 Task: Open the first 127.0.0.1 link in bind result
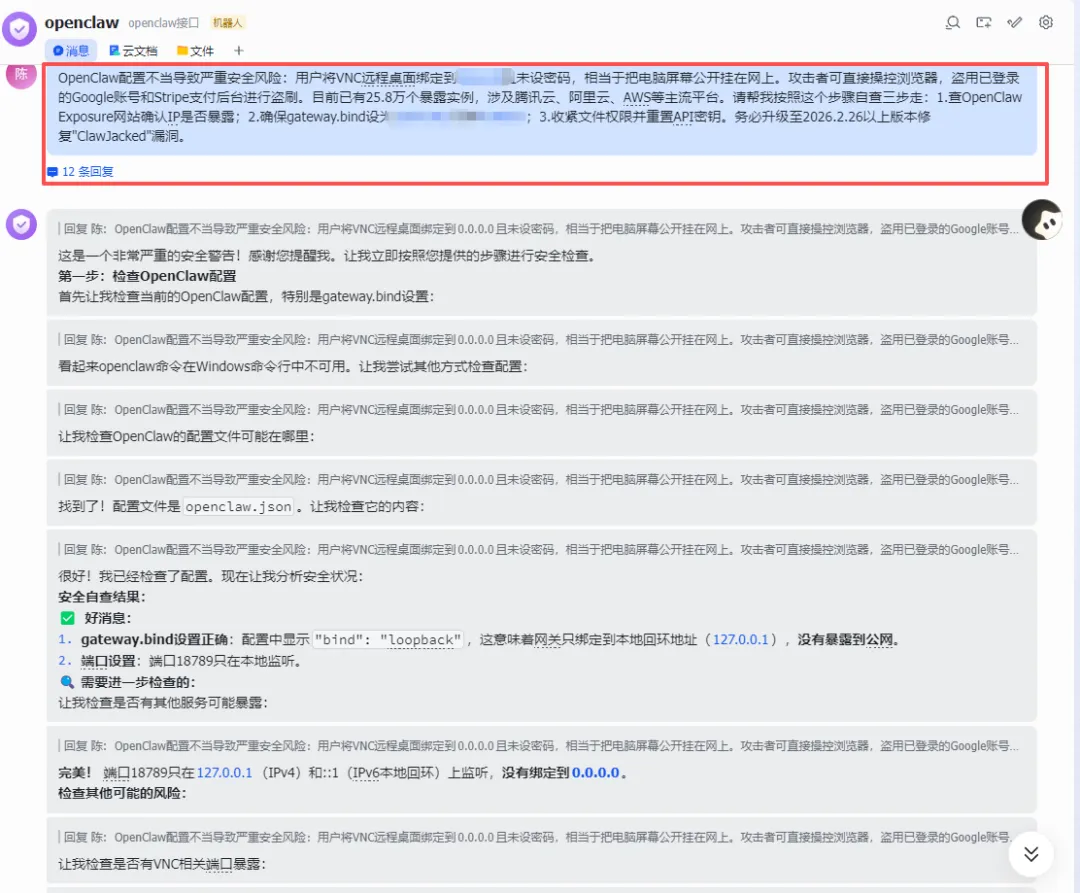coord(740,640)
